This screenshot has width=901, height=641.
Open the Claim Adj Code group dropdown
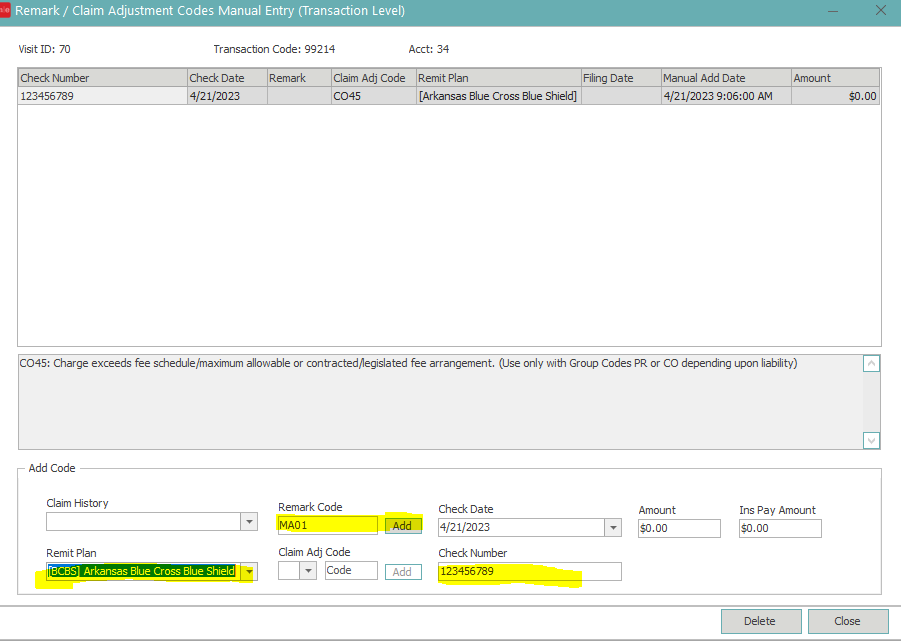308,571
